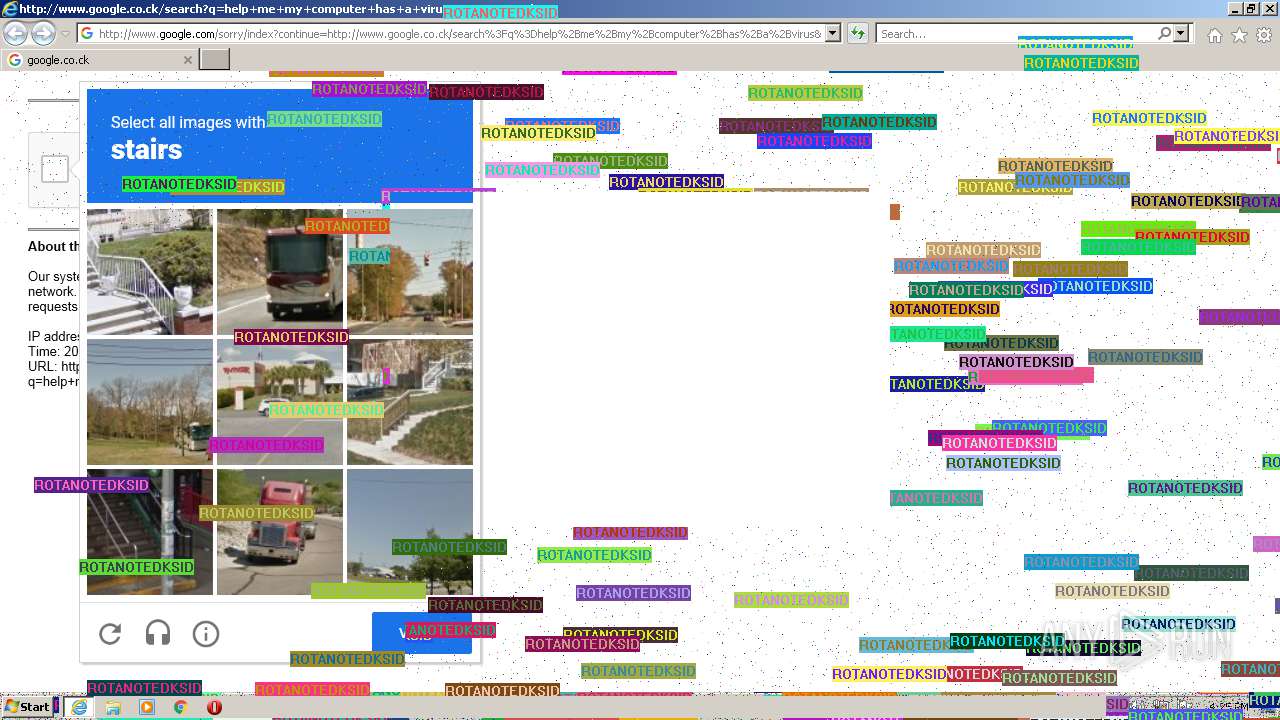Go back using the browser Back arrow
The image size is (1280, 720).
point(15,33)
